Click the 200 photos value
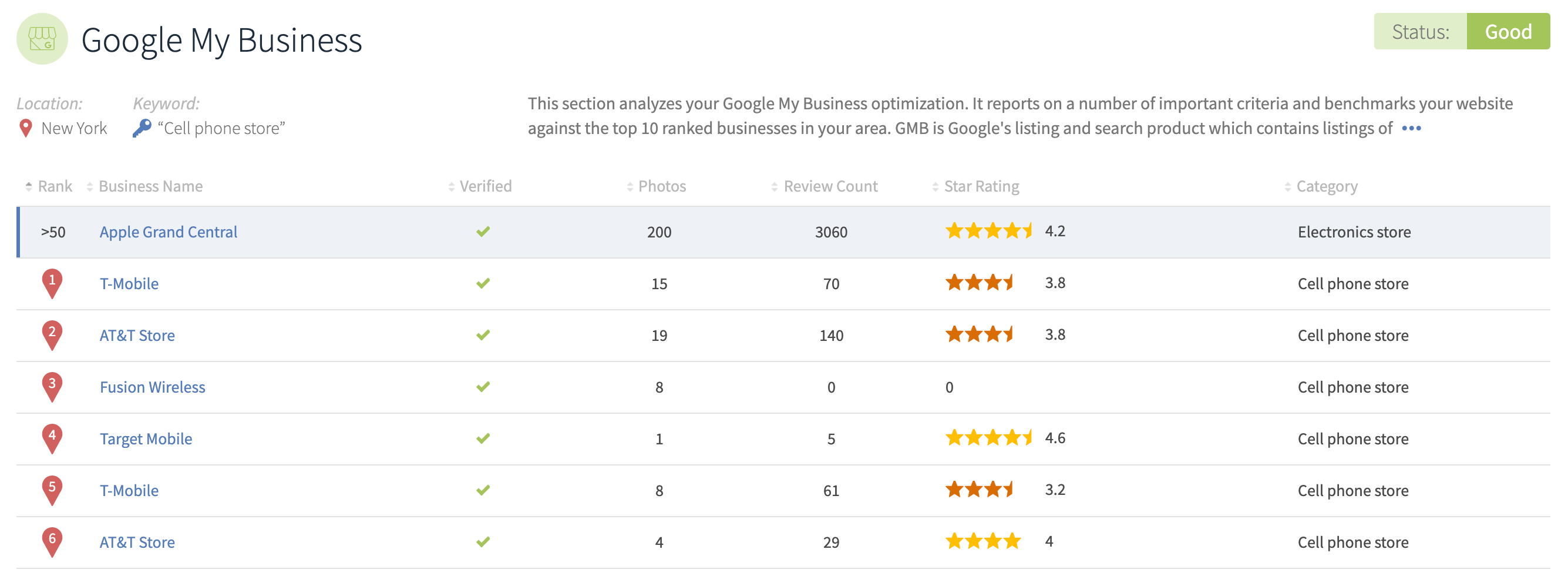This screenshot has width=1568, height=576. coord(659,232)
